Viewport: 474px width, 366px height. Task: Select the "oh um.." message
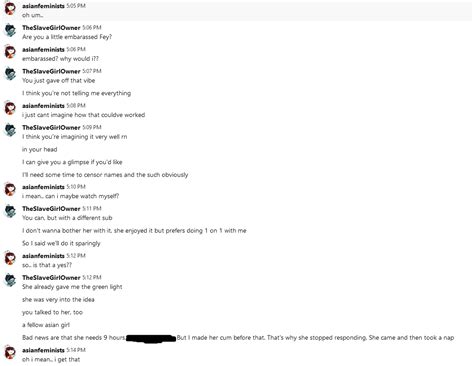pos(33,15)
